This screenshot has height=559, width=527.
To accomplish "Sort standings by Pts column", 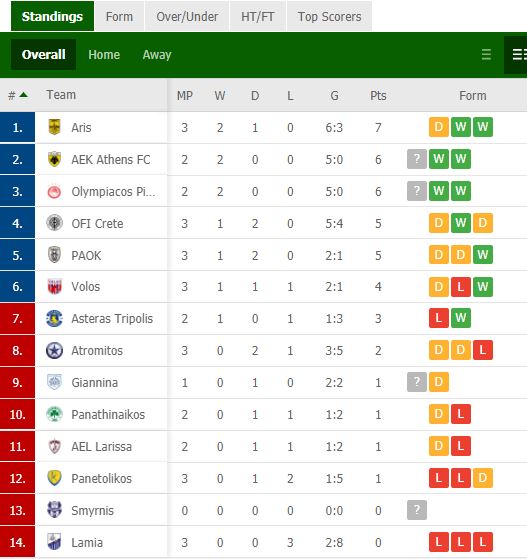I will (378, 95).
